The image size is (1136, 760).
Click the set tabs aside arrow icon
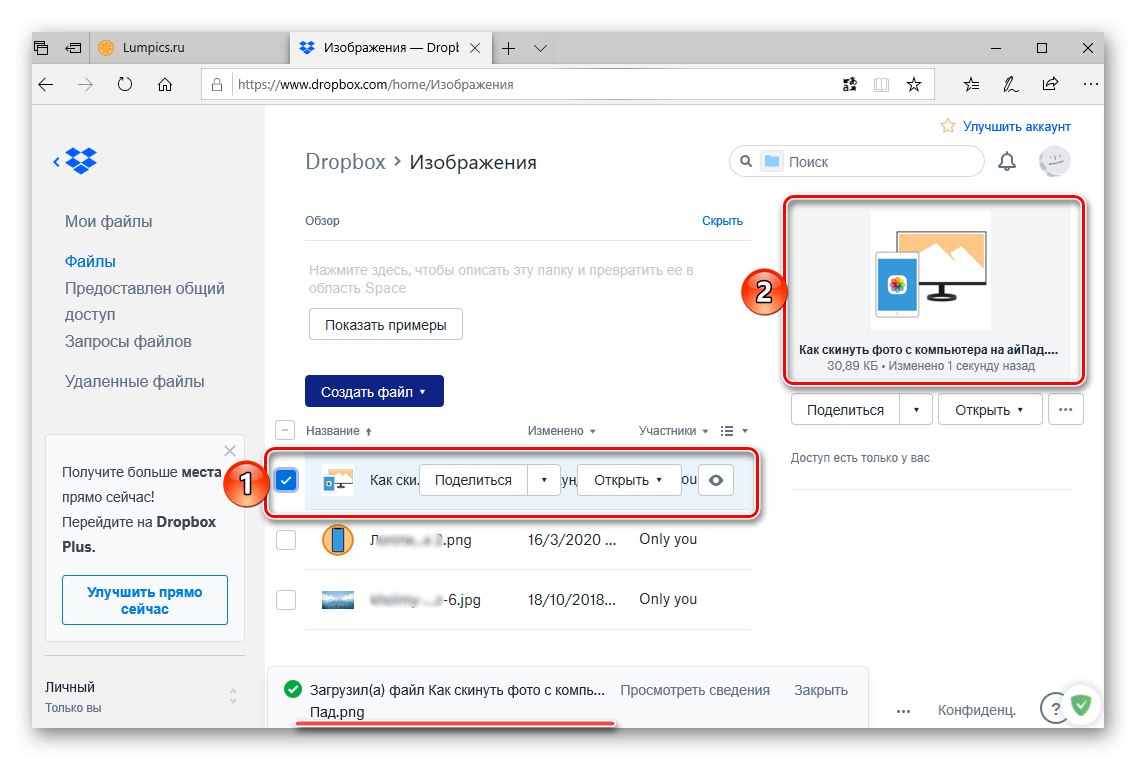coord(73,48)
